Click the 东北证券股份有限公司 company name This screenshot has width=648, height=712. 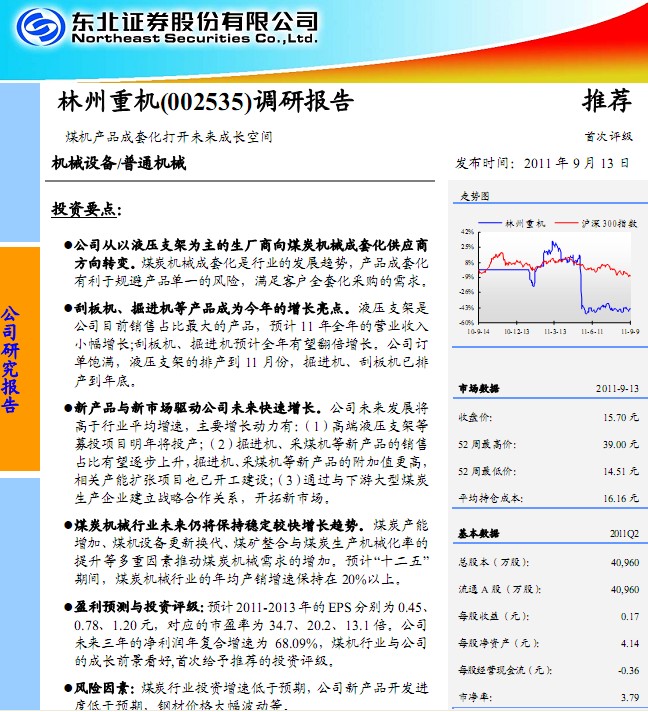click(x=191, y=20)
